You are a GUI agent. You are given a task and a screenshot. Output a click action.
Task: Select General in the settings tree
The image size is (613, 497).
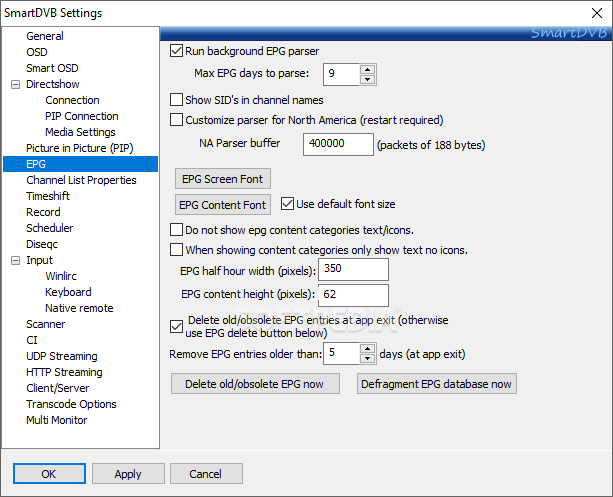(x=45, y=36)
